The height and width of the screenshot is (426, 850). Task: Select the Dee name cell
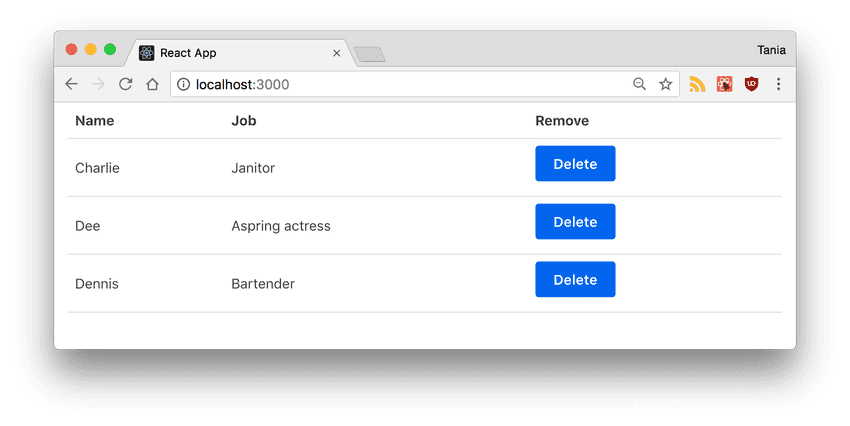(88, 226)
